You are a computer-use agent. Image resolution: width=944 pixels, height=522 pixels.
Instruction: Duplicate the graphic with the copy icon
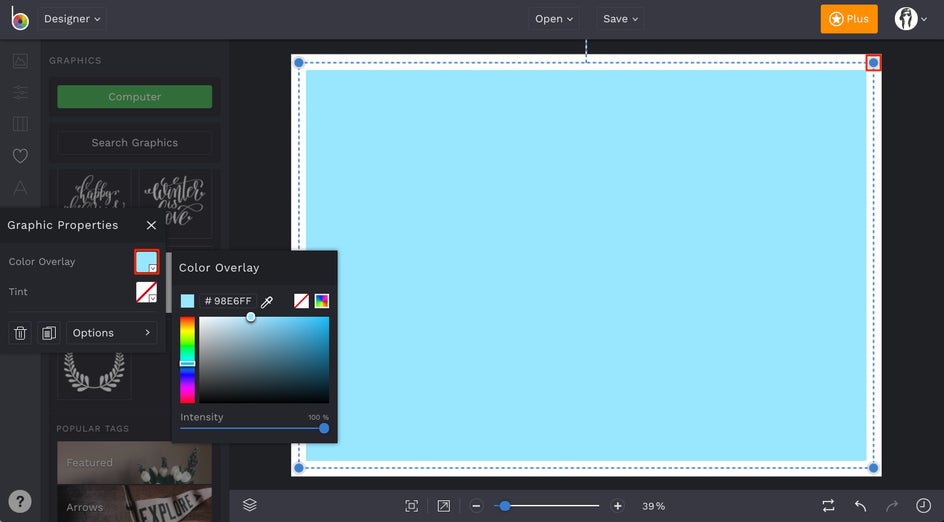coord(48,333)
